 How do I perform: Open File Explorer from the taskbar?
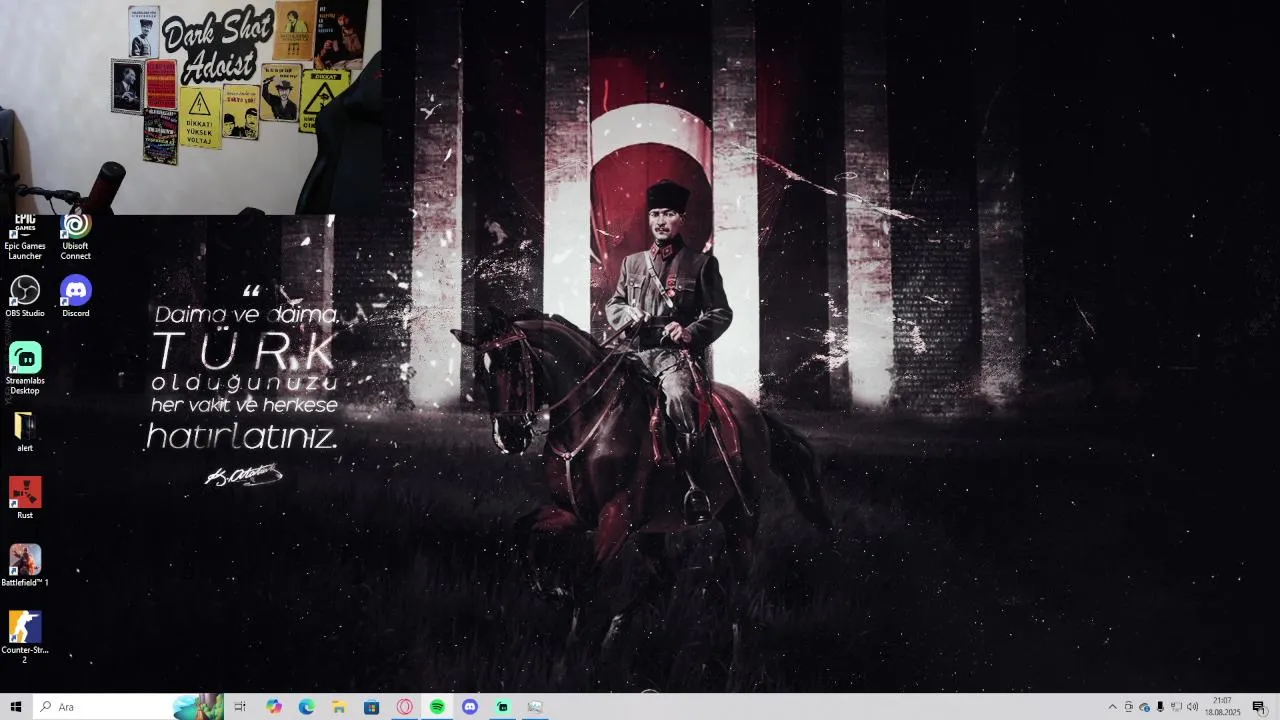pyautogui.click(x=339, y=707)
